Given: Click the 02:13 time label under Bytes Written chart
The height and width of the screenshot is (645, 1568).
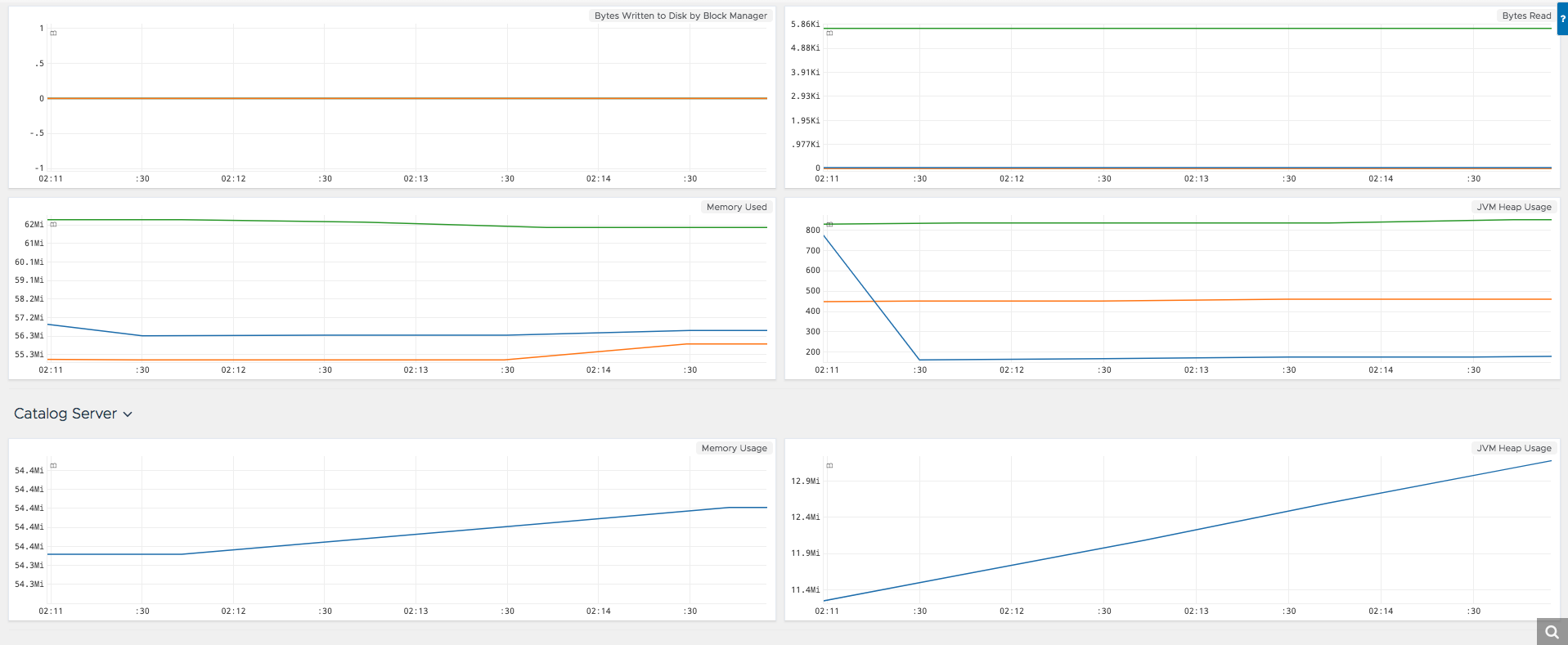Looking at the screenshot, I should coord(416,178).
